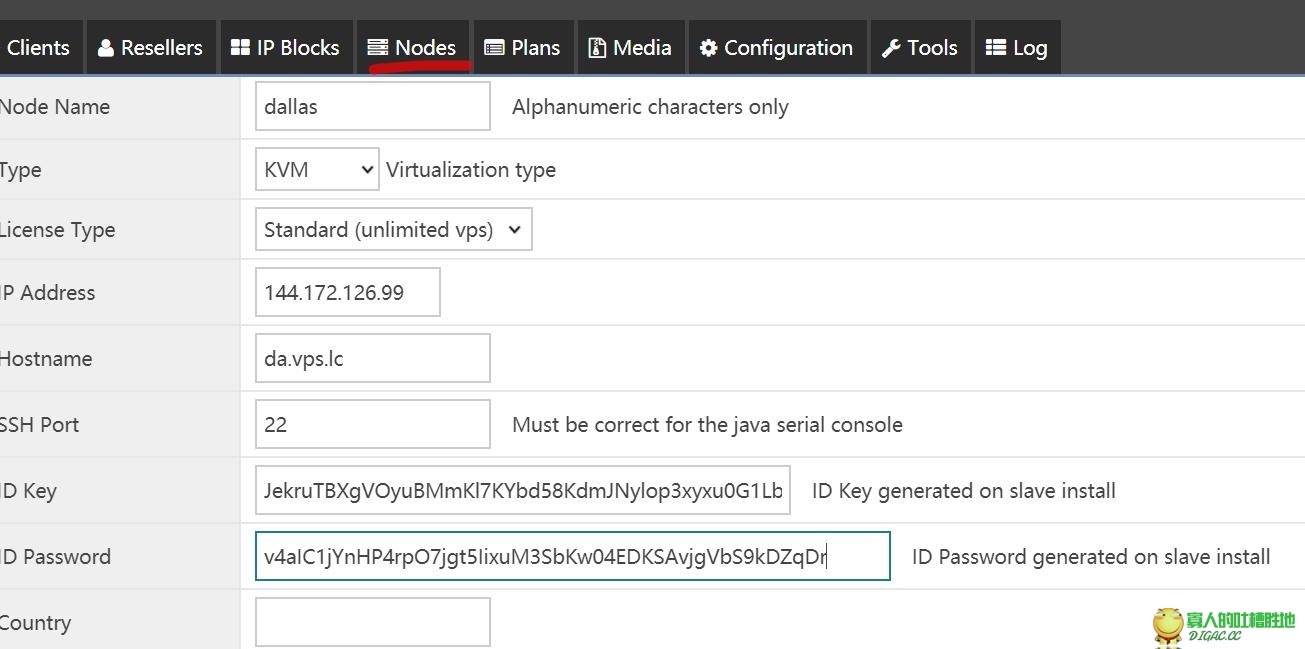Open the Log tab label
Image resolution: width=1305 pixels, height=649 pixels.
coord(1030,48)
